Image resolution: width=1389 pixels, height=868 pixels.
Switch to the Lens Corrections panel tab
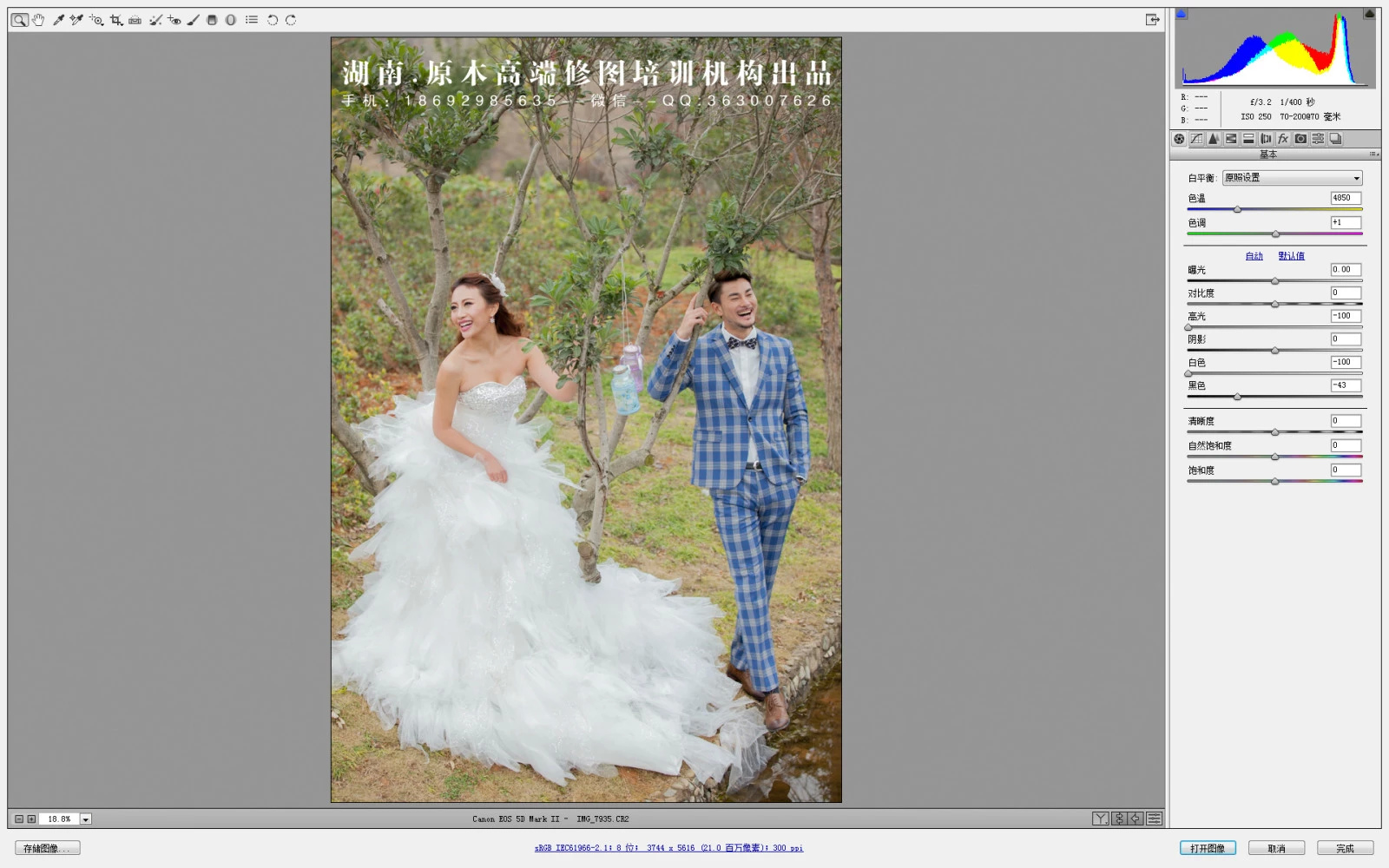[1266, 139]
